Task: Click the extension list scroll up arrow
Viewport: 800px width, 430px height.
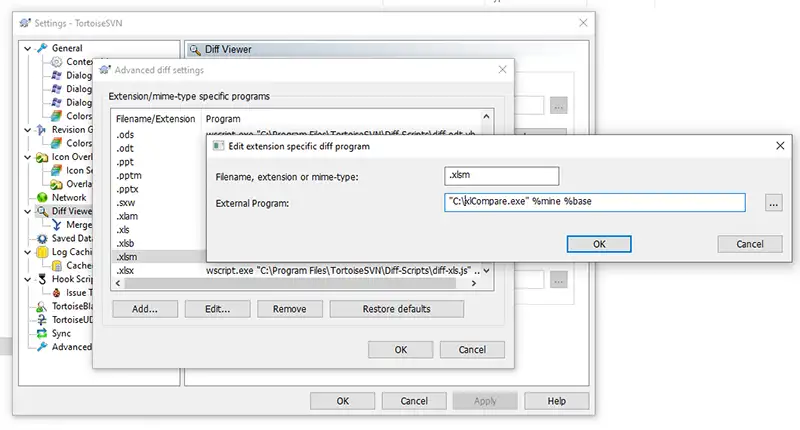Action: (x=486, y=117)
